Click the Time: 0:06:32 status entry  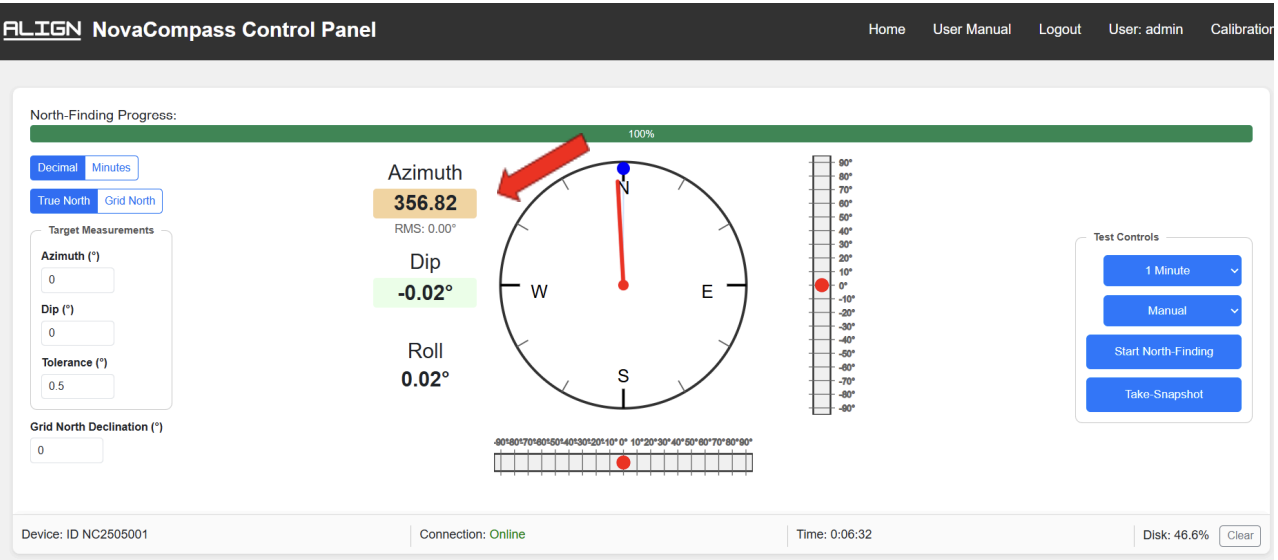click(834, 535)
